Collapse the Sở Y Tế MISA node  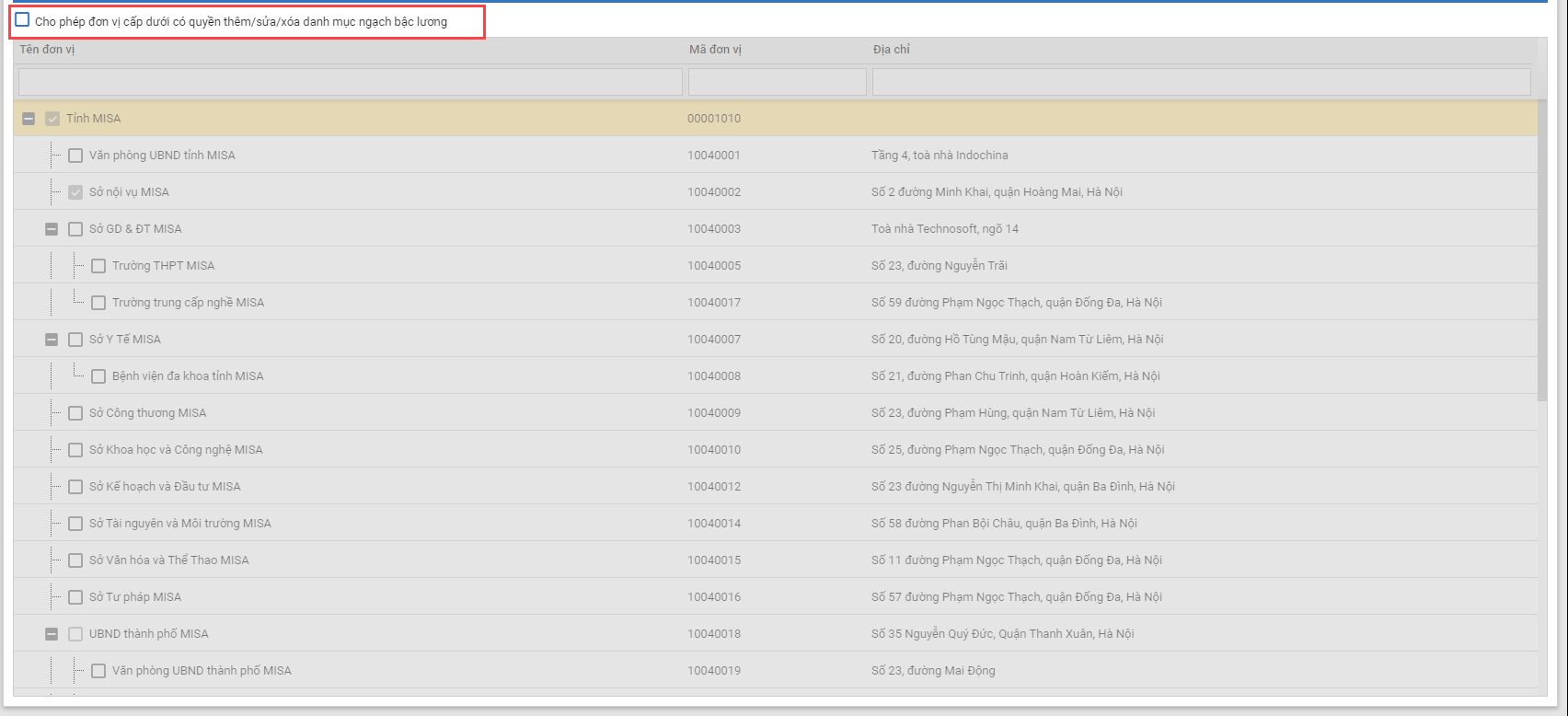52,340
